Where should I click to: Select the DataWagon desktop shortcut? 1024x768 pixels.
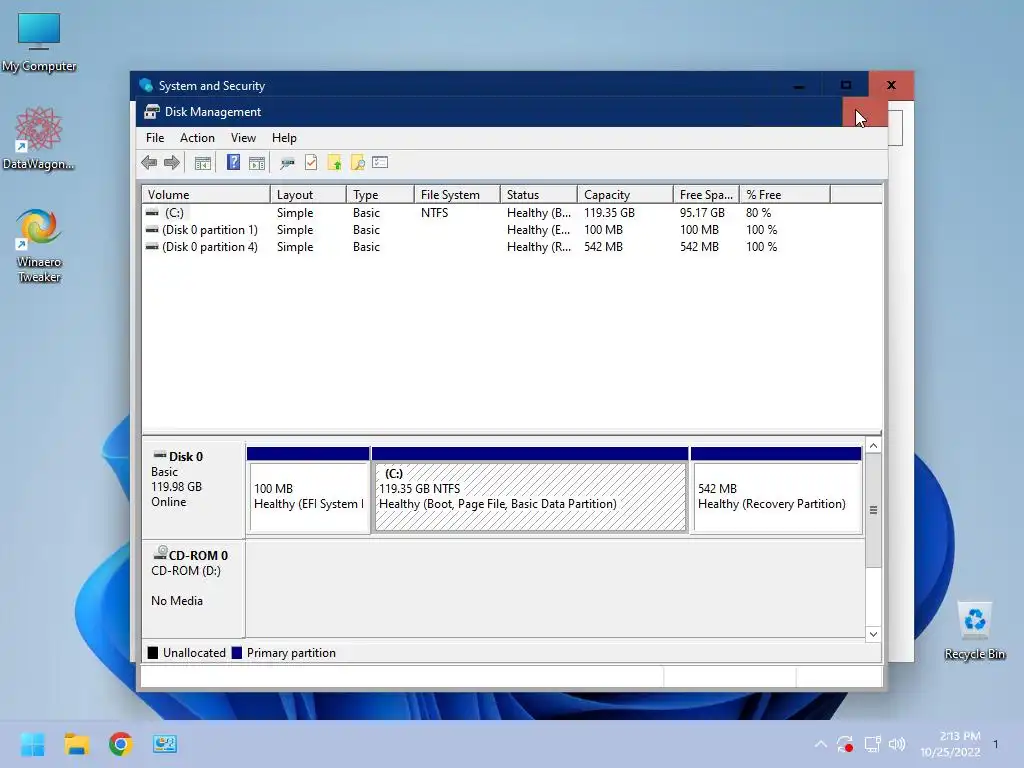tap(39, 138)
